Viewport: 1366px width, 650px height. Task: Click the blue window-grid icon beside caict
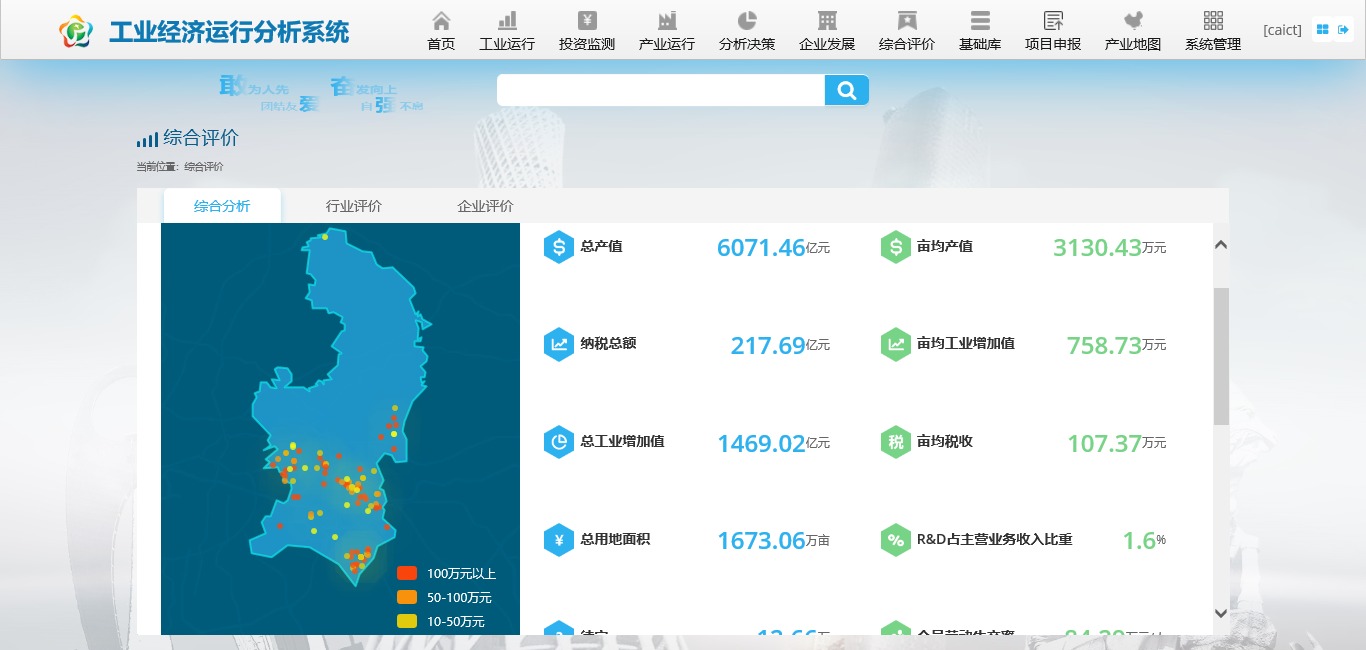(1322, 30)
